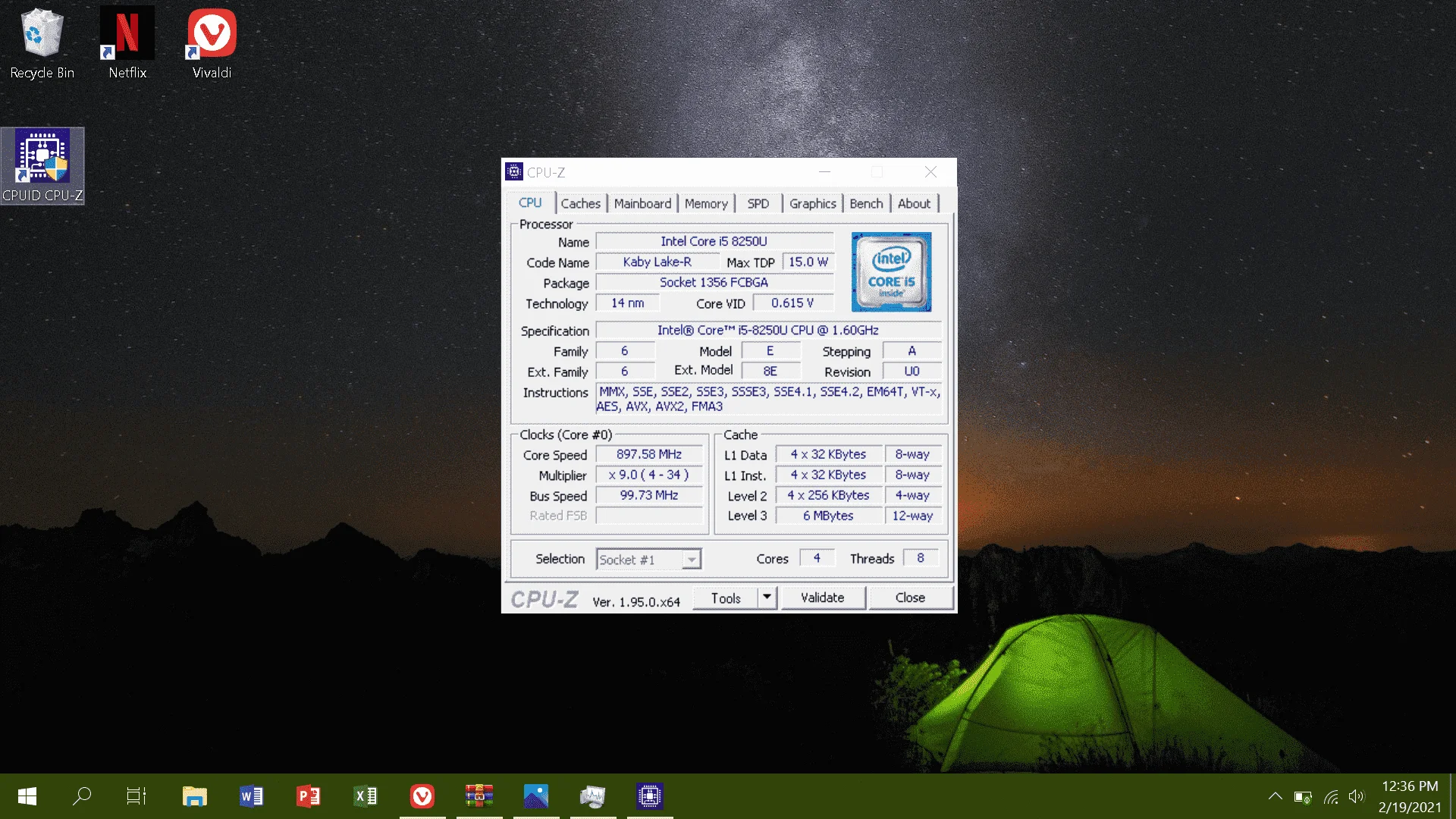Click the 99.73 MHz Bus Speed value
The height and width of the screenshot is (819, 1456).
tap(649, 495)
